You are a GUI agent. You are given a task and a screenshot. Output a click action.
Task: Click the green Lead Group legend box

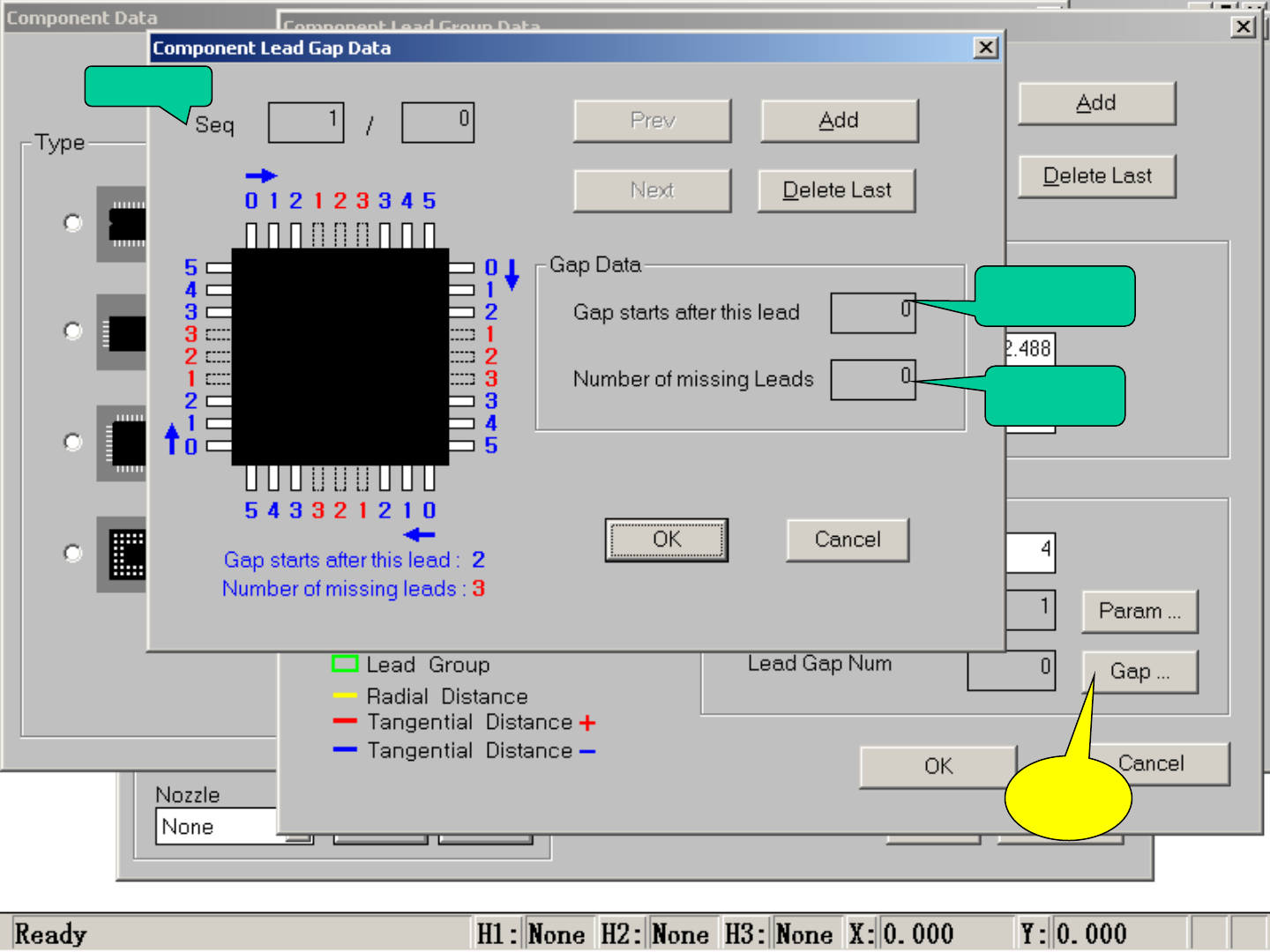345,664
